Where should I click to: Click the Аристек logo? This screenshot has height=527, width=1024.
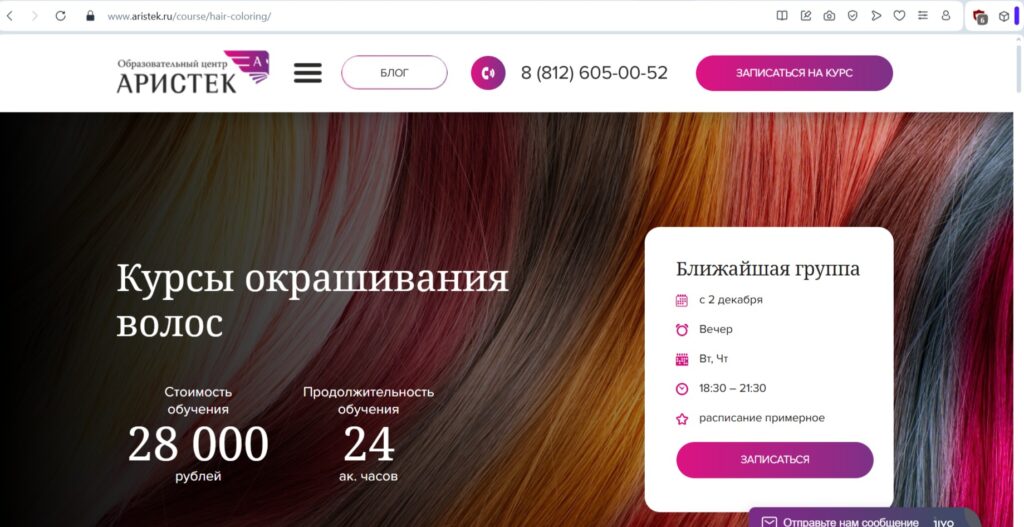click(x=193, y=72)
